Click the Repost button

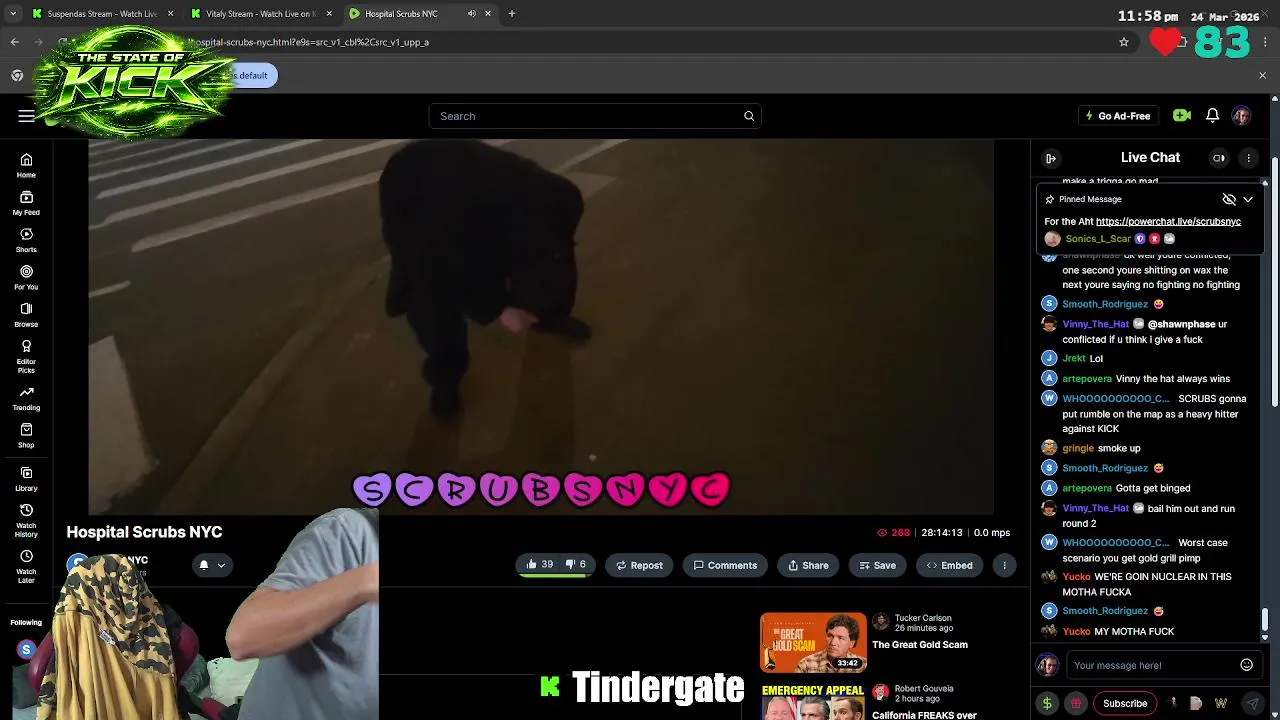click(x=639, y=565)
